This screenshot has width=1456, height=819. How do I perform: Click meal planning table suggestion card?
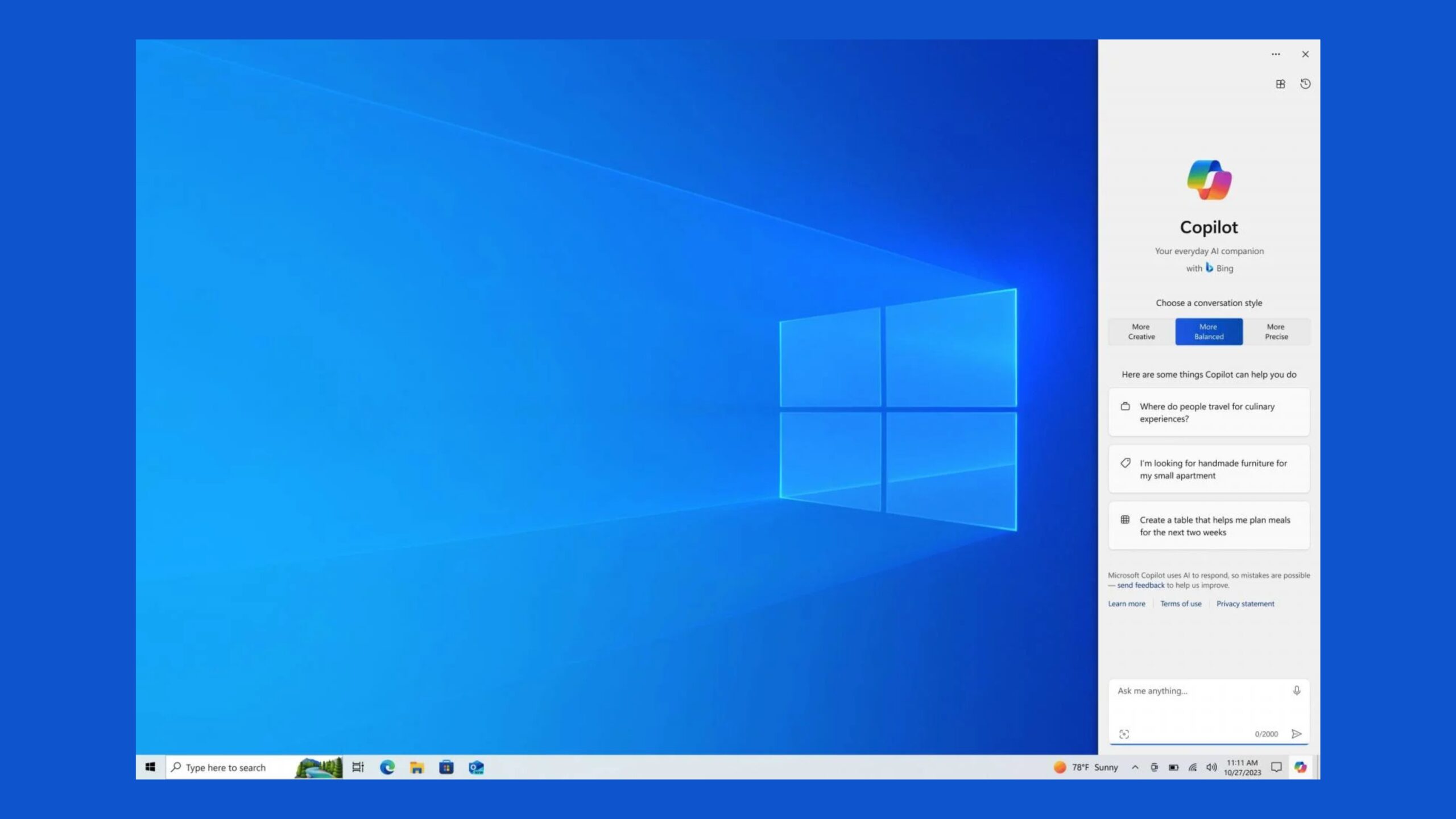click(x=1209, y=526)
